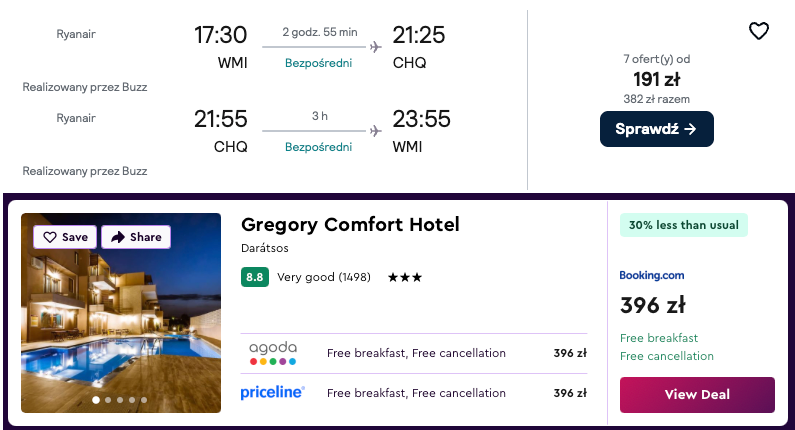Jump to the last photo carousel dot
The height and width of the screenshot is (430, 795).
coord(145,400)
